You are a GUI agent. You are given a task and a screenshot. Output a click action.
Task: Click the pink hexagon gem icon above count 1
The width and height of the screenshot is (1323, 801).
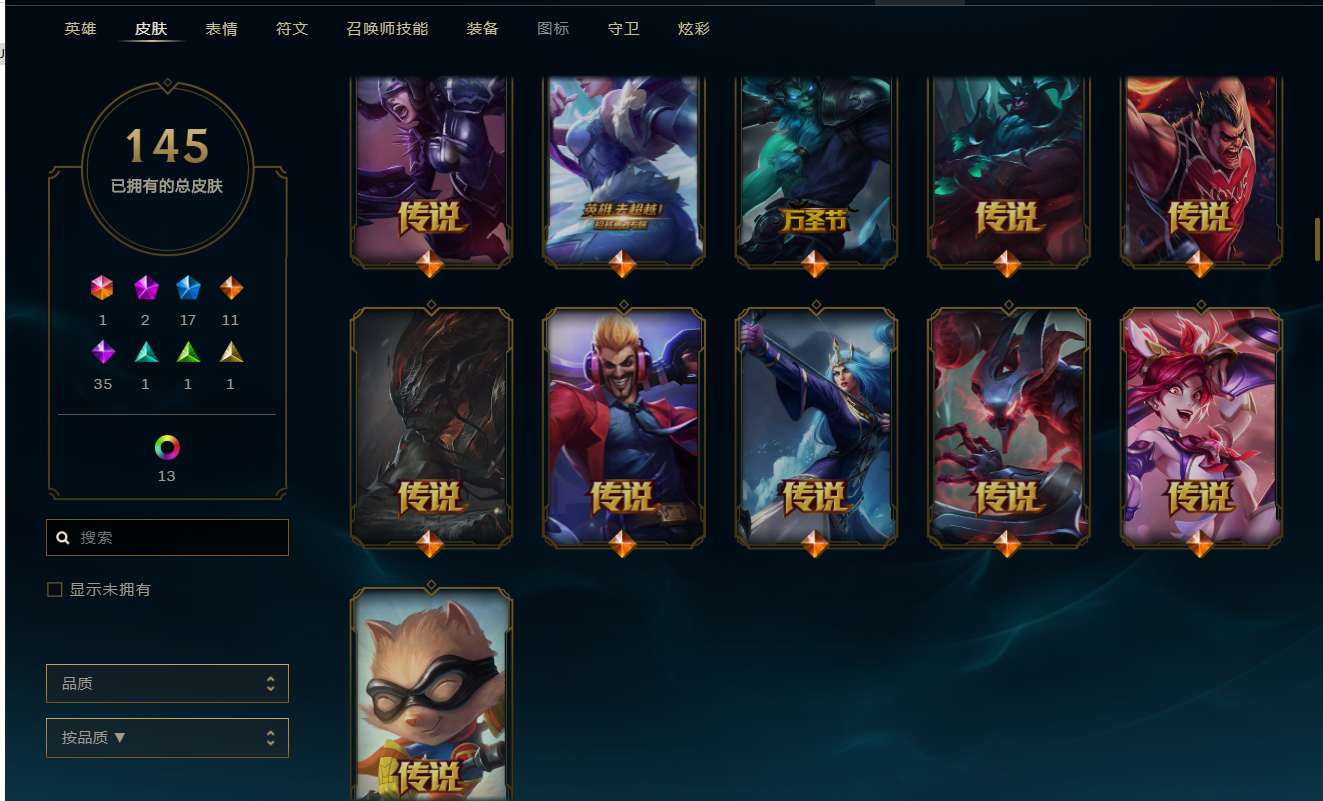point(102,289)
